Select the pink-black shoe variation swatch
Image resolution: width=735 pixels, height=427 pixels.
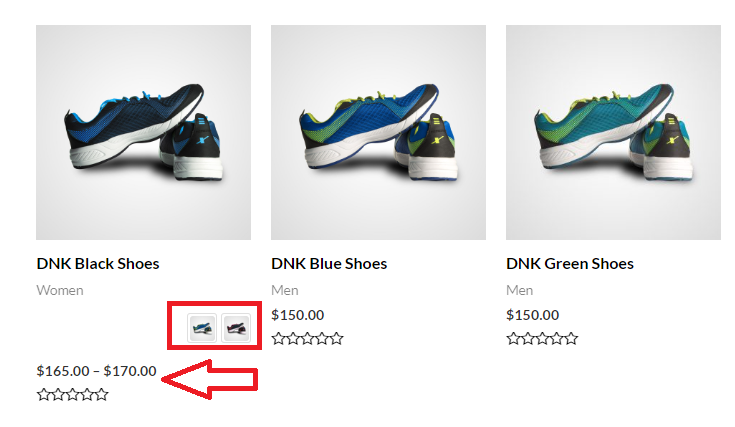[x=236, y=328]
